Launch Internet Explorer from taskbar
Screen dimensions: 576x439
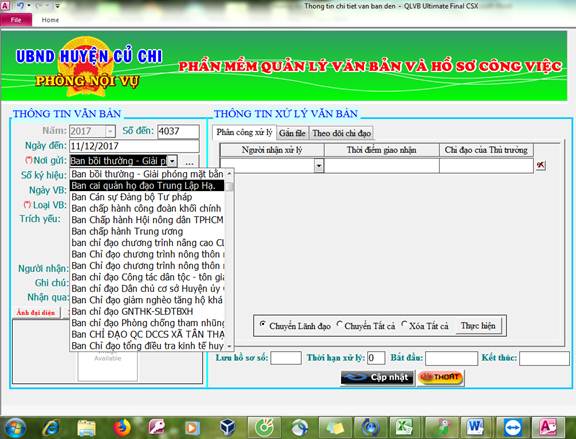click(x=51, y=428)
